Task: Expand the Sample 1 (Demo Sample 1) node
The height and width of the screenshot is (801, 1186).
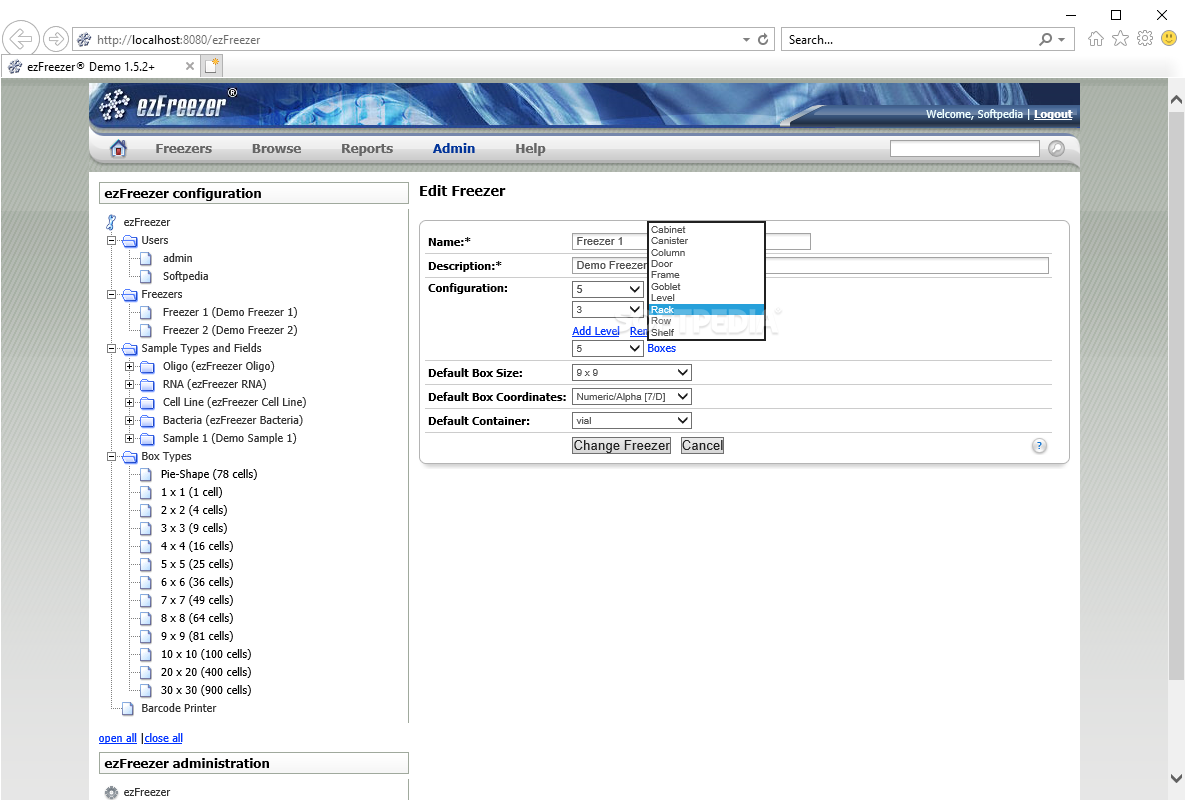Action: click(x=129, y=439)
